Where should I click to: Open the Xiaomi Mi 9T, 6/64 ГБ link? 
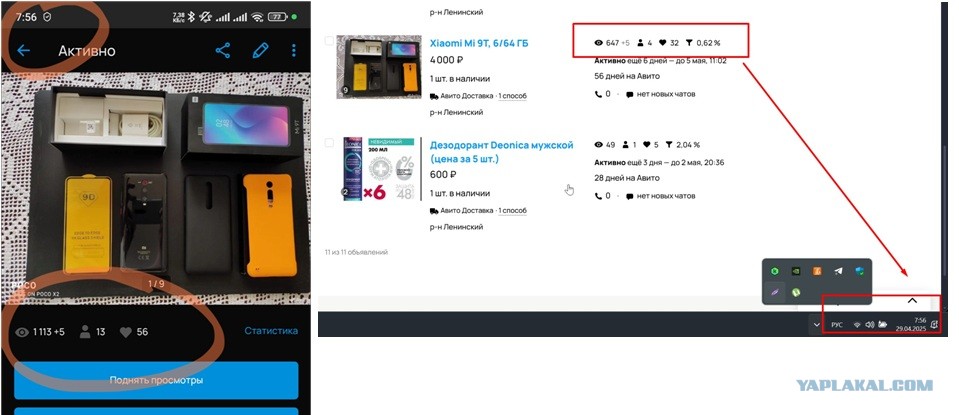479,43
